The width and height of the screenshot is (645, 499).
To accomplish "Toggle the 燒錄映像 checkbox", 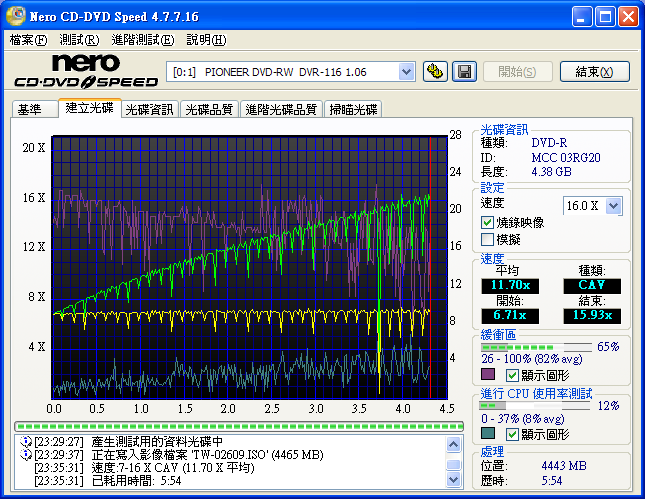I will [x=488, y=222].
